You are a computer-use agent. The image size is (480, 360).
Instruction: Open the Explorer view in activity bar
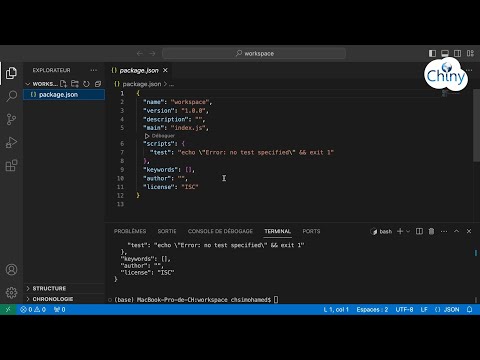(11, 73)
